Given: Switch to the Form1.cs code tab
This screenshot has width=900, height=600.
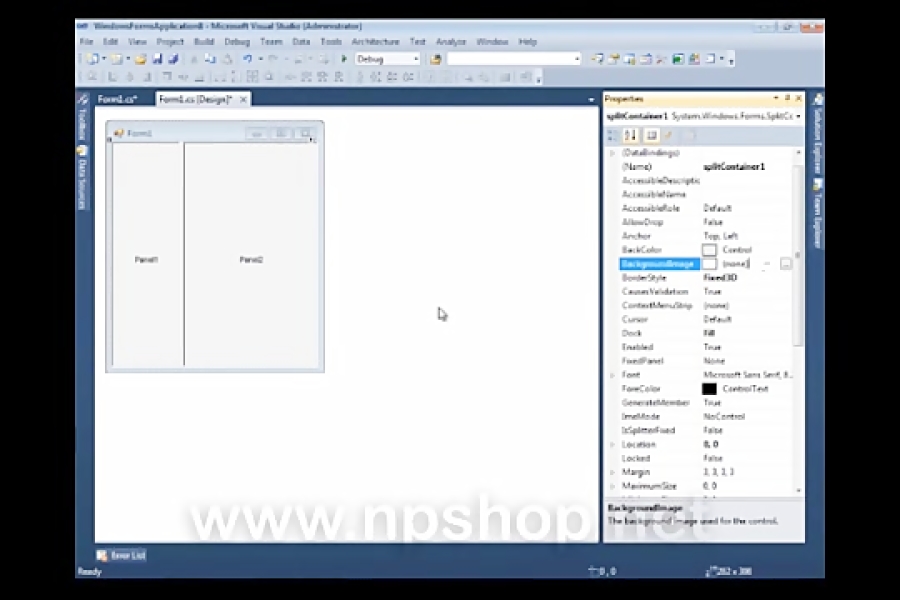Looking at the screenshot, I should point(116,99).
